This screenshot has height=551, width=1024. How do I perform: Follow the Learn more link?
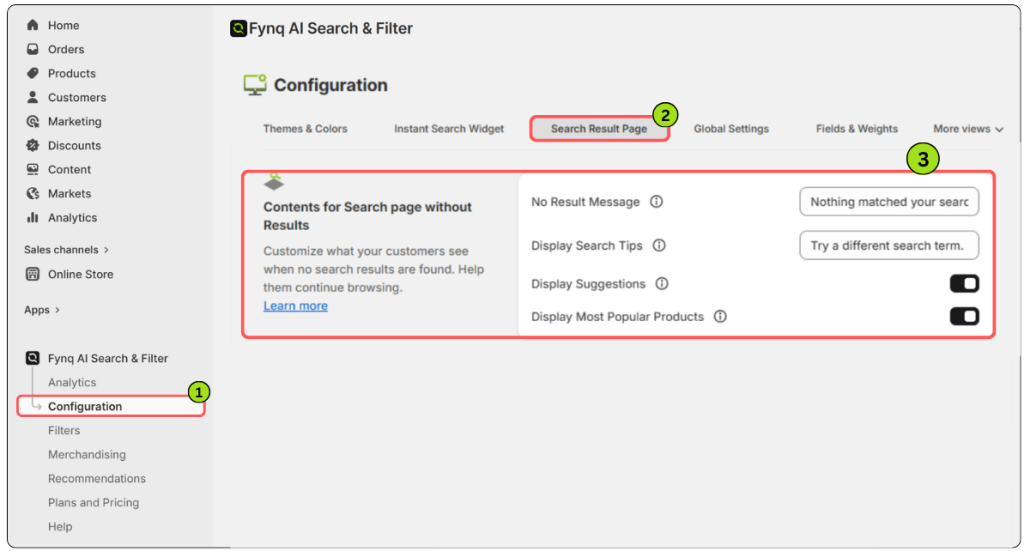pos(295,306)
